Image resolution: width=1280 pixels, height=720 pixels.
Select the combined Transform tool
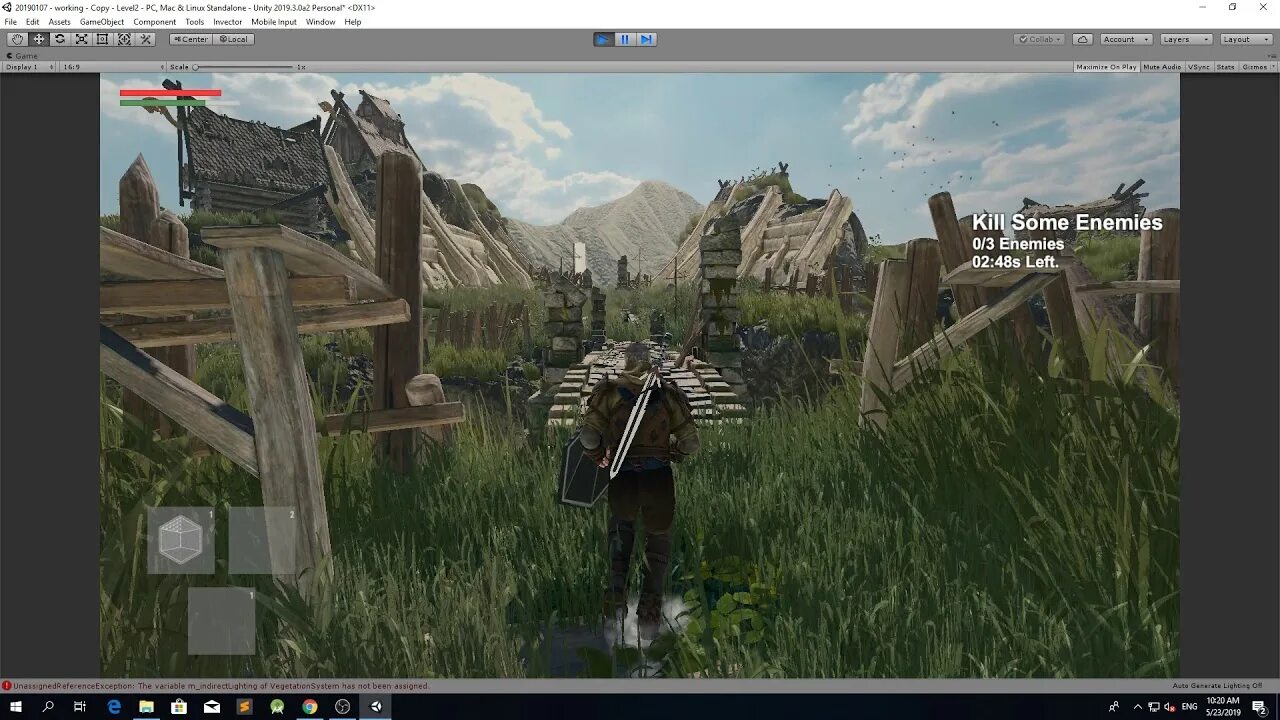click(124, 39)
